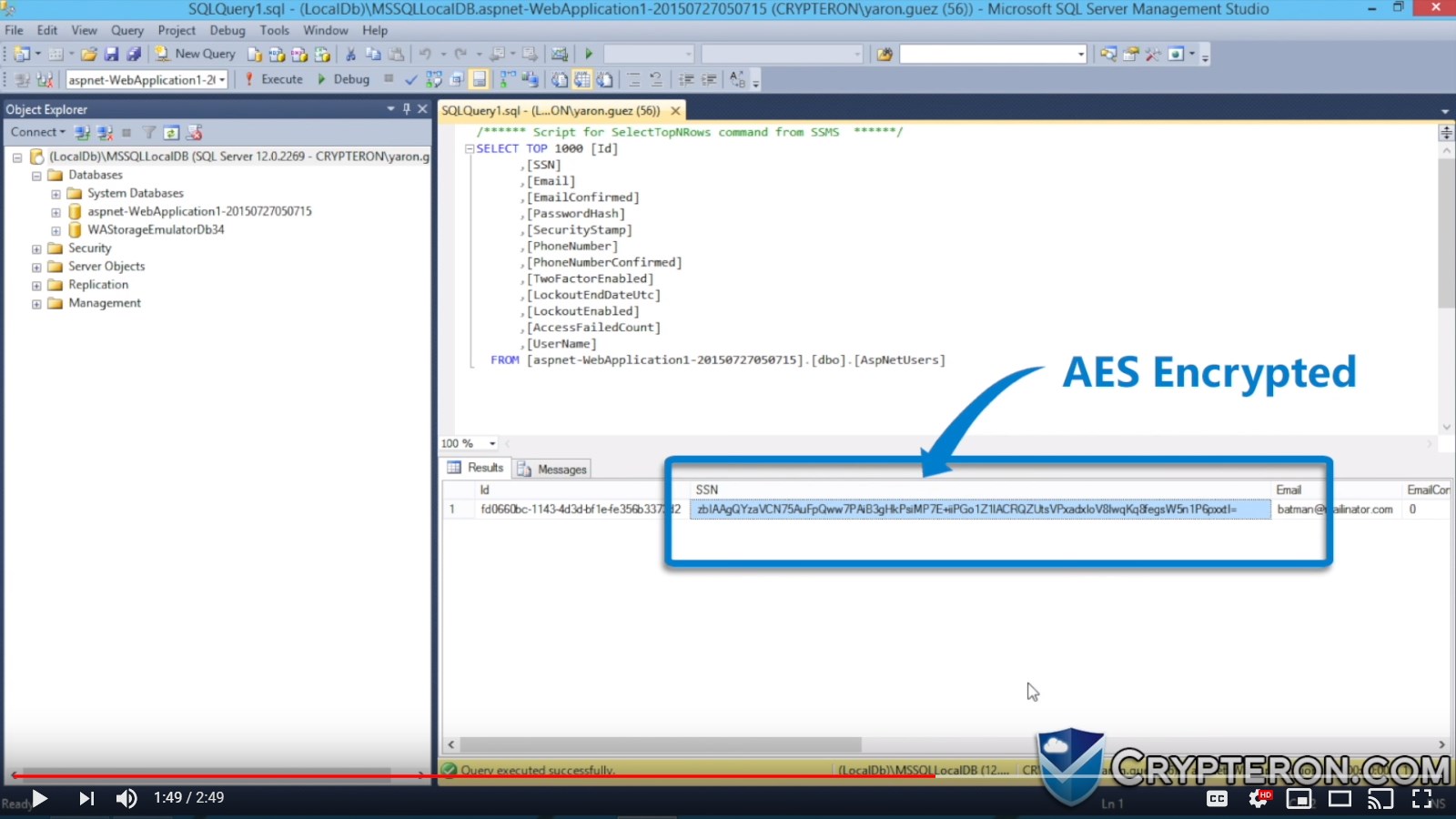Execute the SQL query

pyautogui.click(x=274, y=79)
